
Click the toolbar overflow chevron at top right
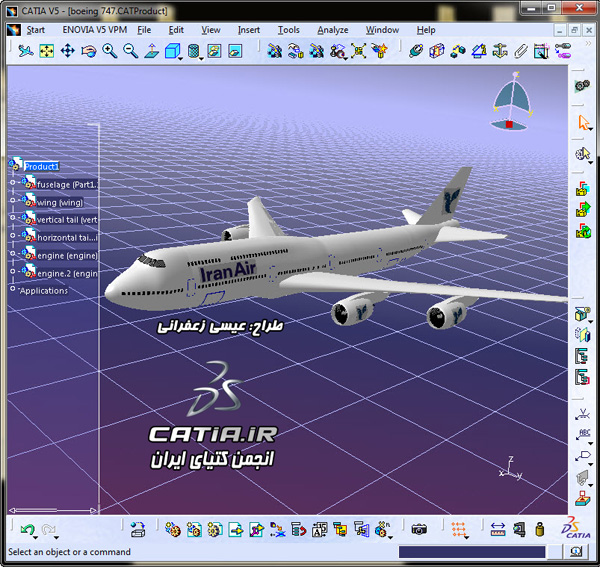(589, 44)
